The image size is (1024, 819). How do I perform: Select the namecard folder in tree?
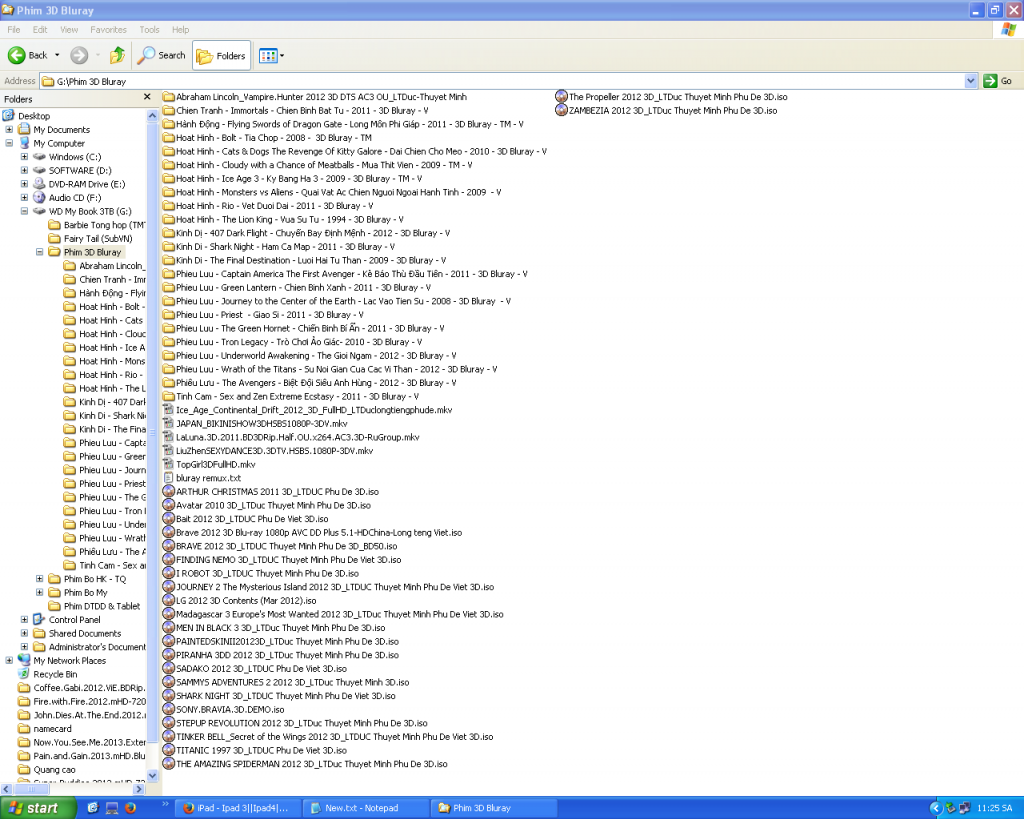pos(52,729)
